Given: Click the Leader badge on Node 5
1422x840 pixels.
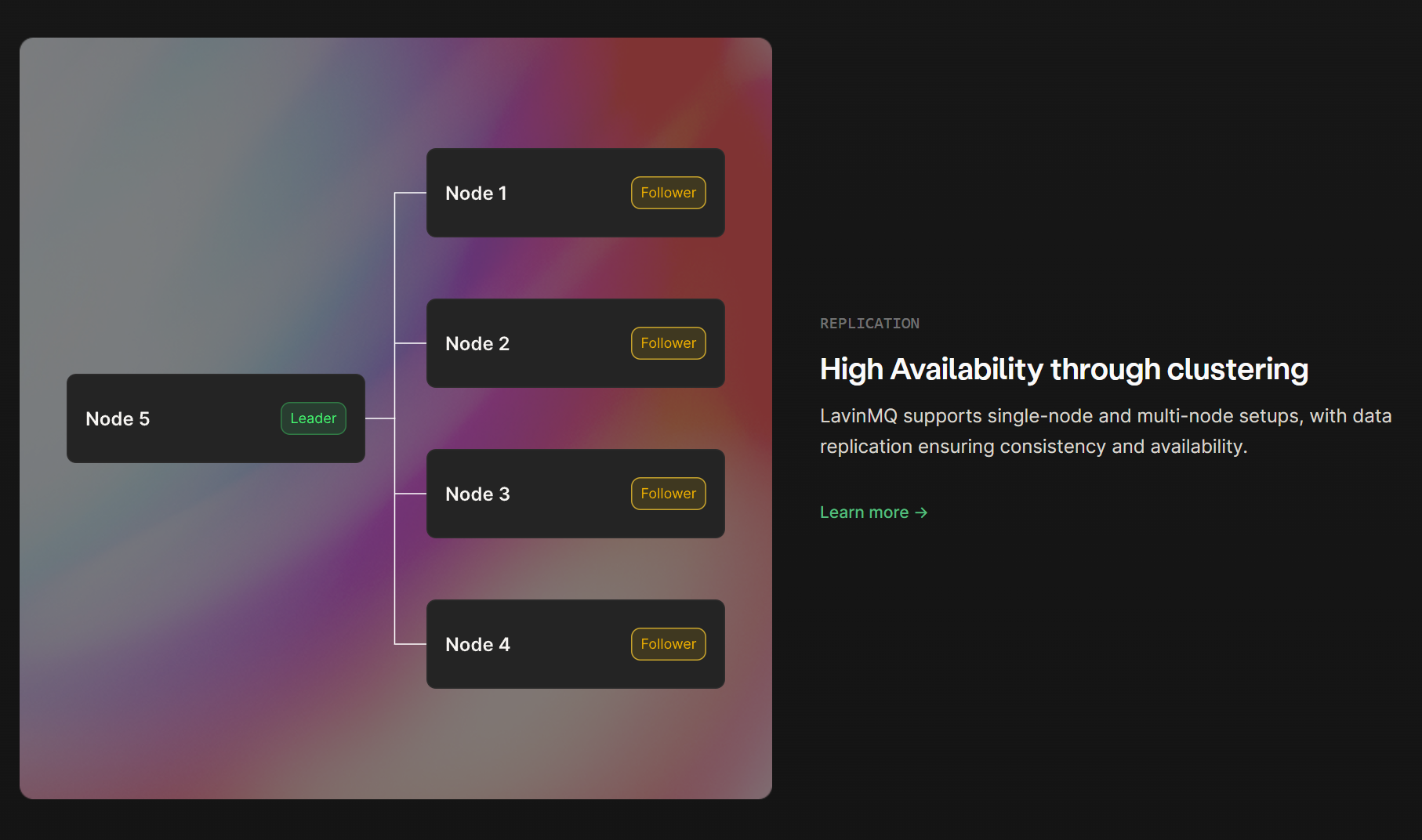Looking at the screenshot, I should coord(313,418).
